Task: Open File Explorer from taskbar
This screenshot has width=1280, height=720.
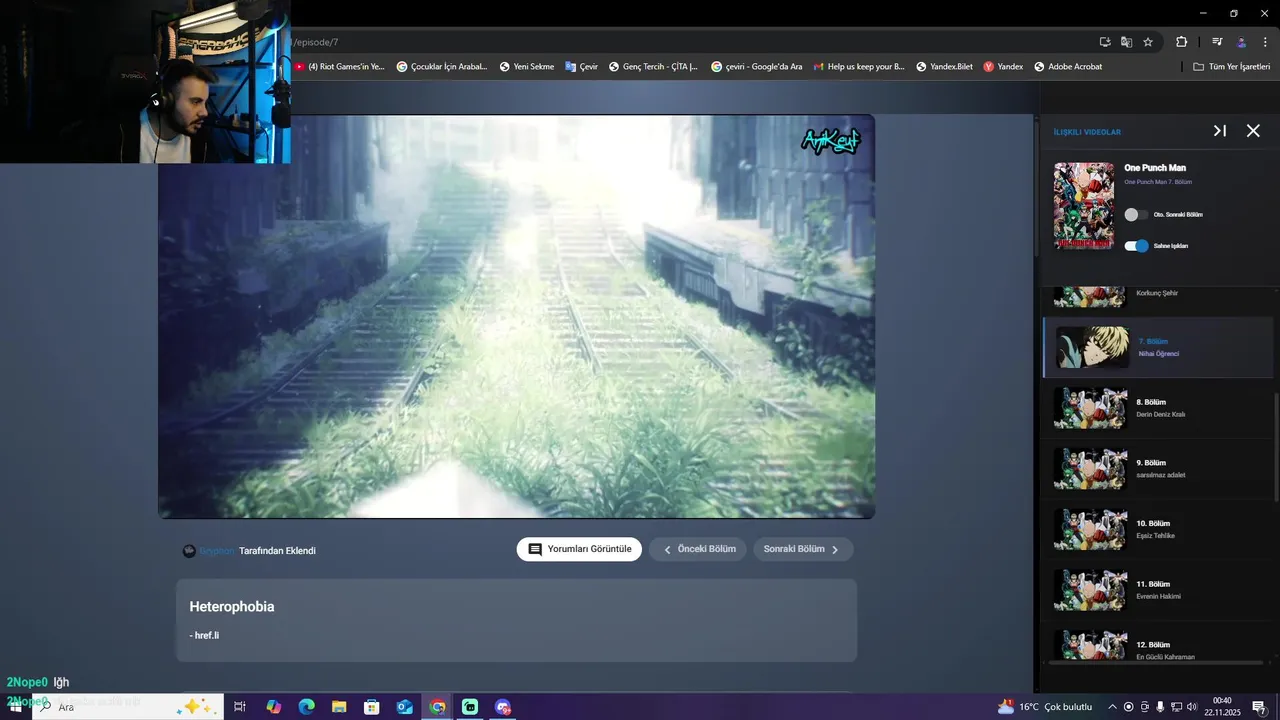Action: point(339,707)
